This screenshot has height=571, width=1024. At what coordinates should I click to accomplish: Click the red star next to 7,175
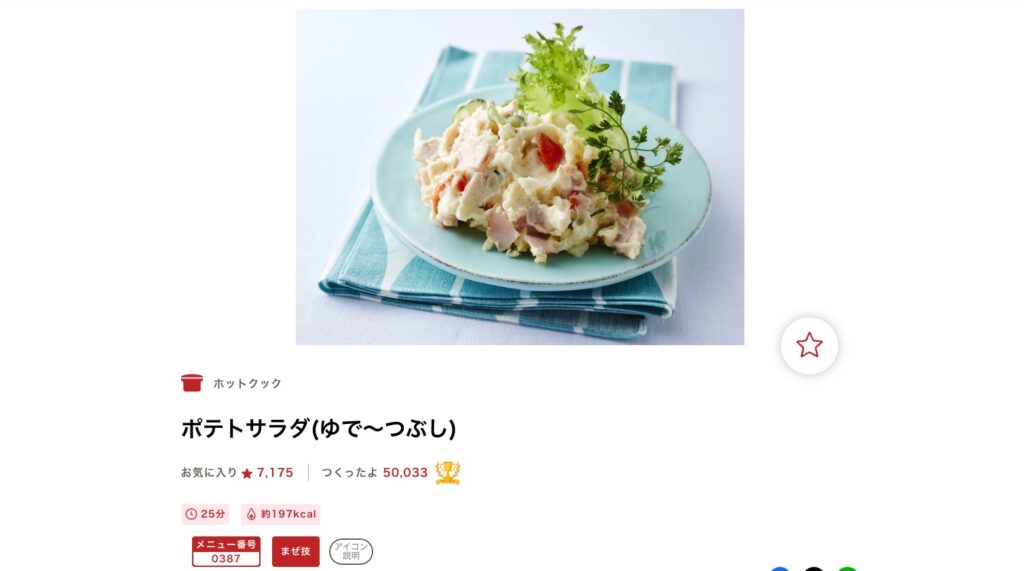[x=247, y=473]
